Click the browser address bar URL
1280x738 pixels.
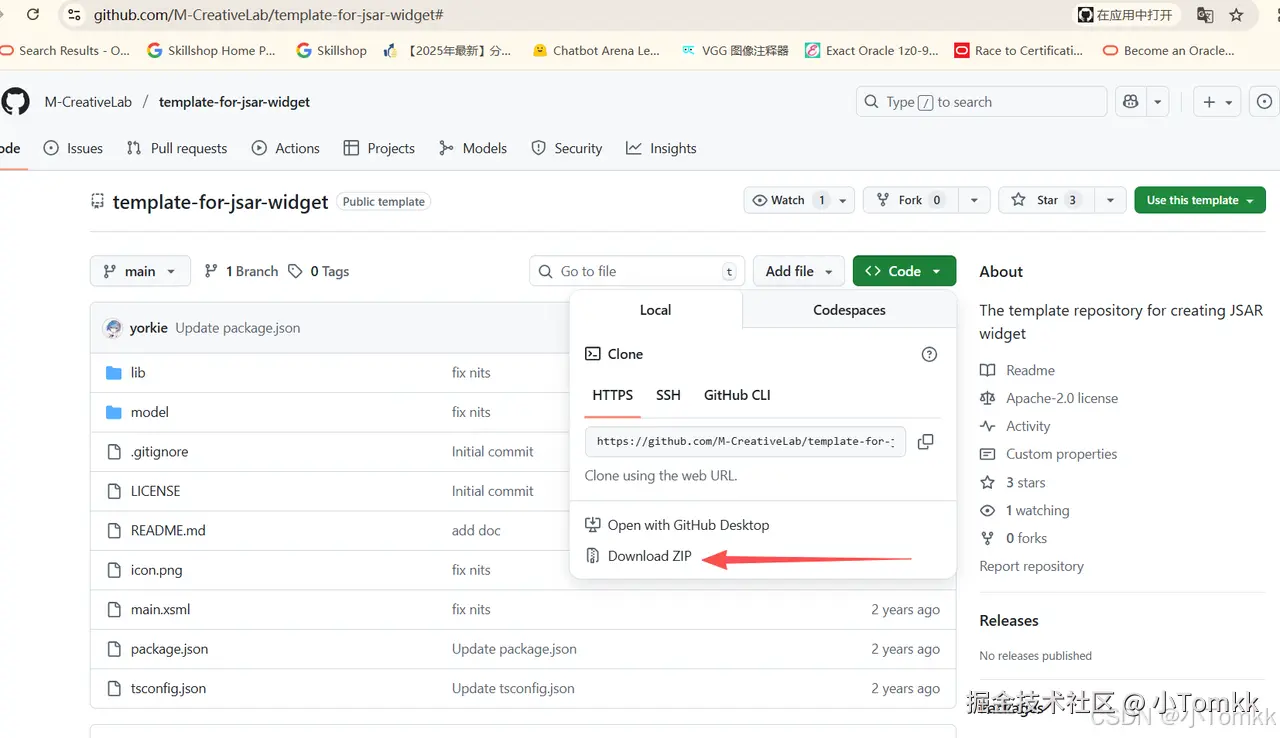269,15
